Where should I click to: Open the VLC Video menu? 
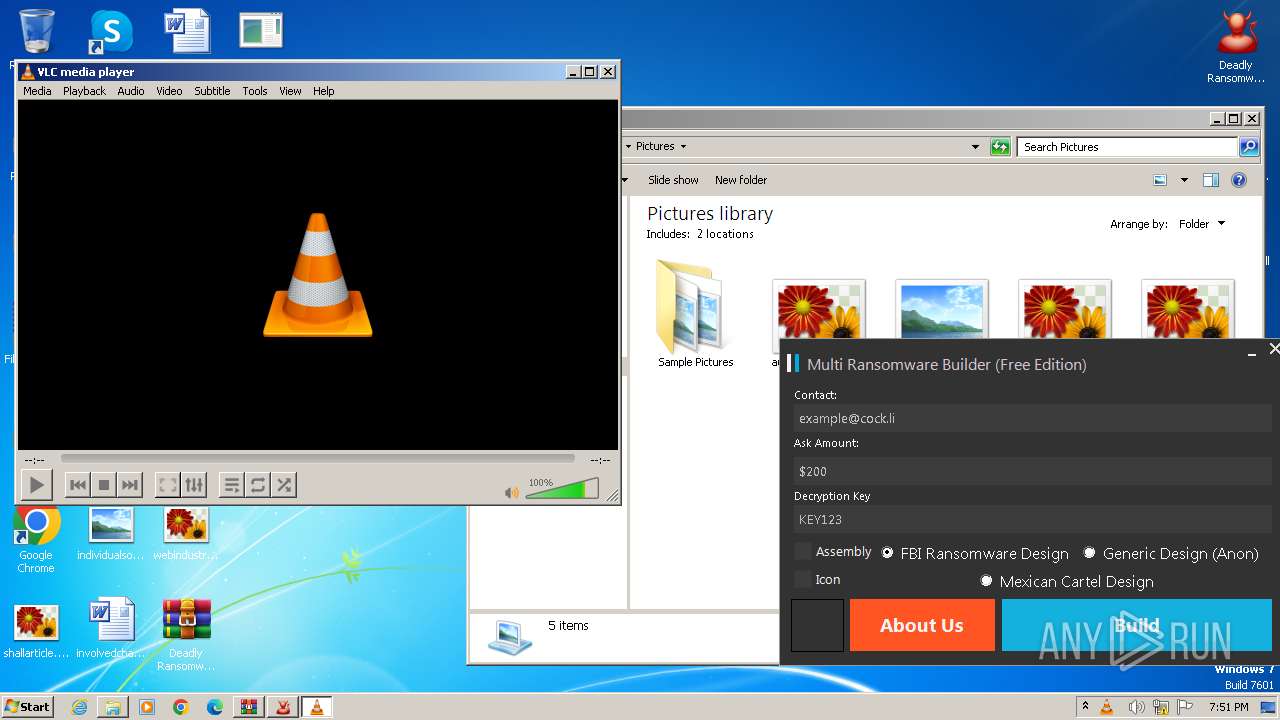click(x=169, y=91)
